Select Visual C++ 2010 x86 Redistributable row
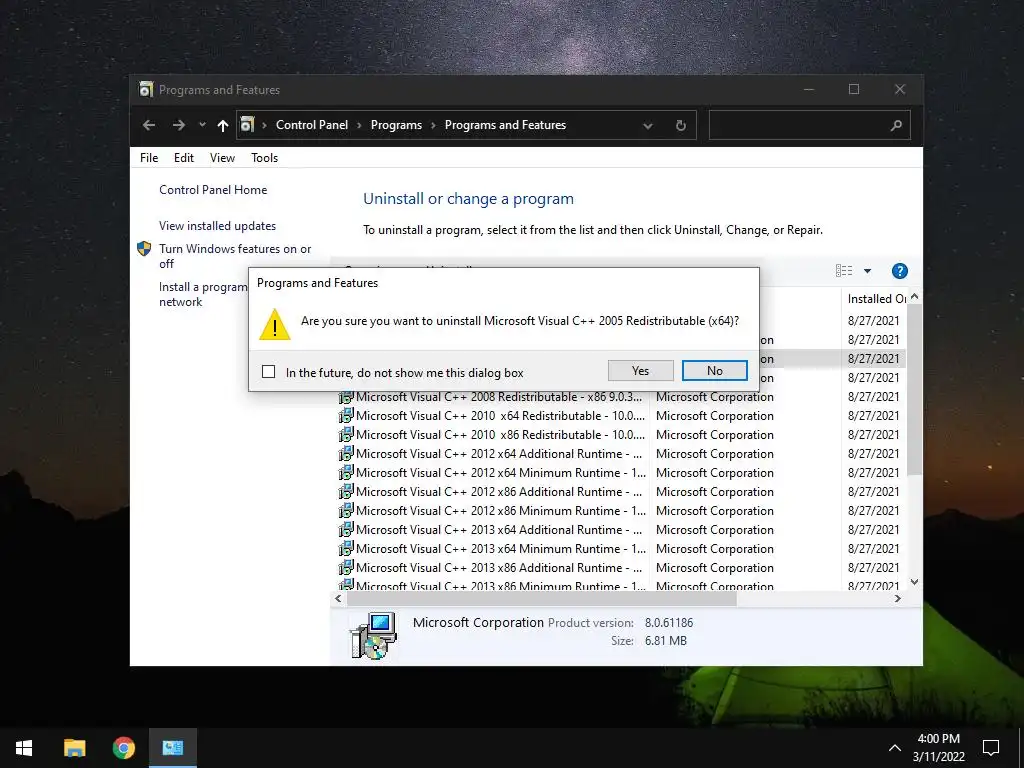The image size is (1024, 768). pos(621,434)
